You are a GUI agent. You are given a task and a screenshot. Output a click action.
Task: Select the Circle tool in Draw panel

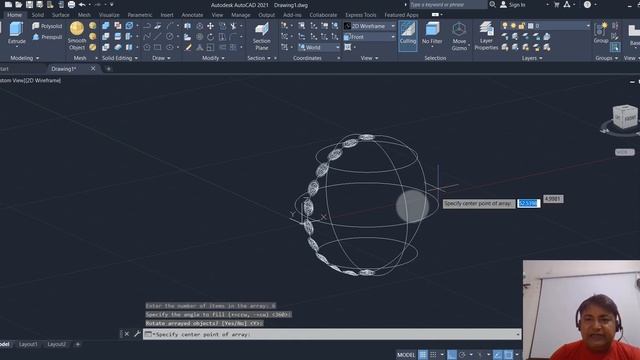tap(169, 37)
